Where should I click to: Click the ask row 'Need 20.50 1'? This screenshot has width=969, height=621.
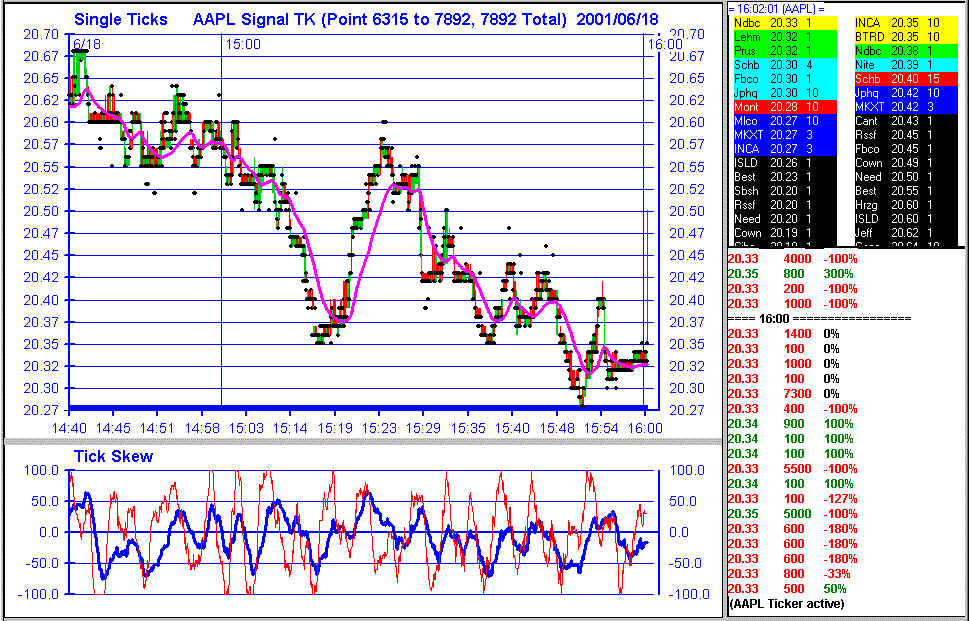point(905,177)
